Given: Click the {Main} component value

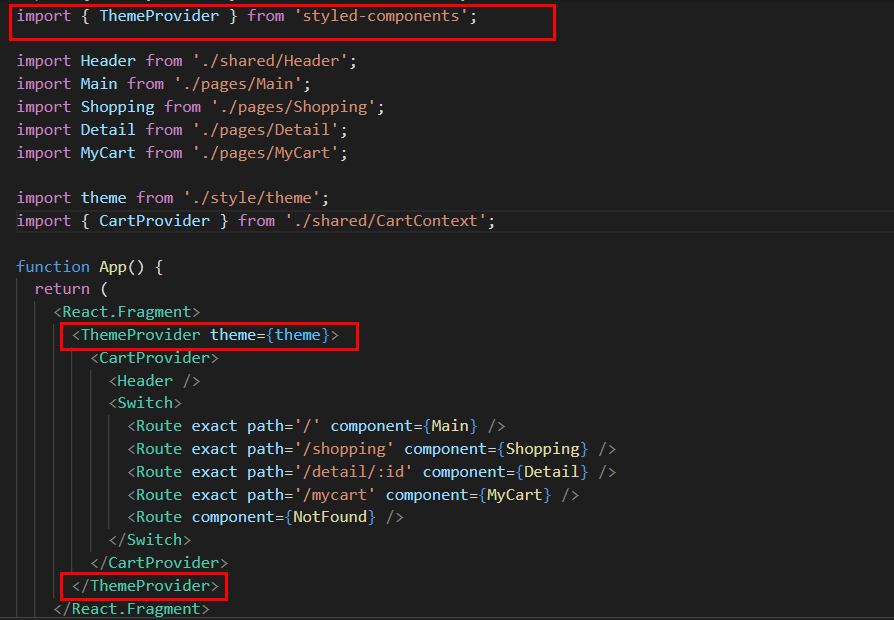Looking at the screenshot, I should point(450,426).
